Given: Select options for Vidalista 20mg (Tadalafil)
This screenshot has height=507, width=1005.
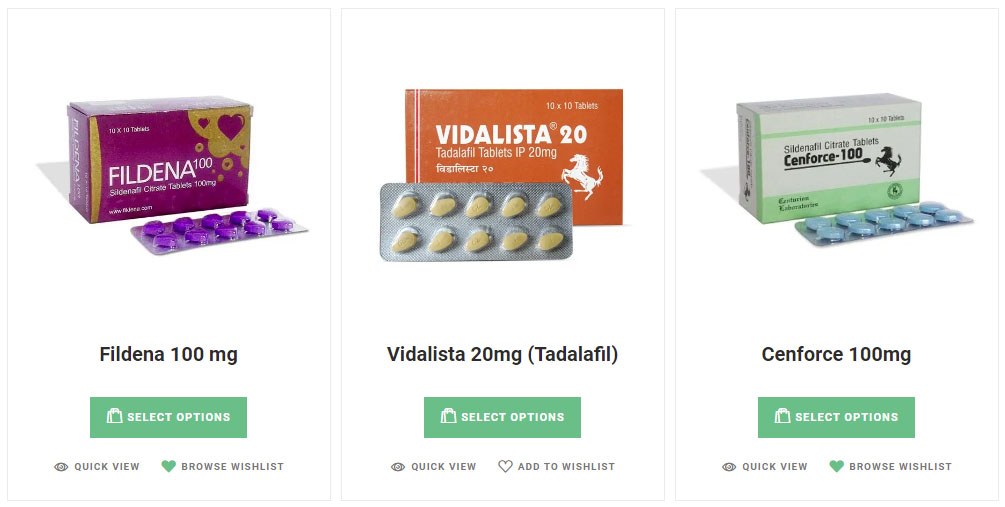Looking at the screenshot, I should (x=502, y=417).
